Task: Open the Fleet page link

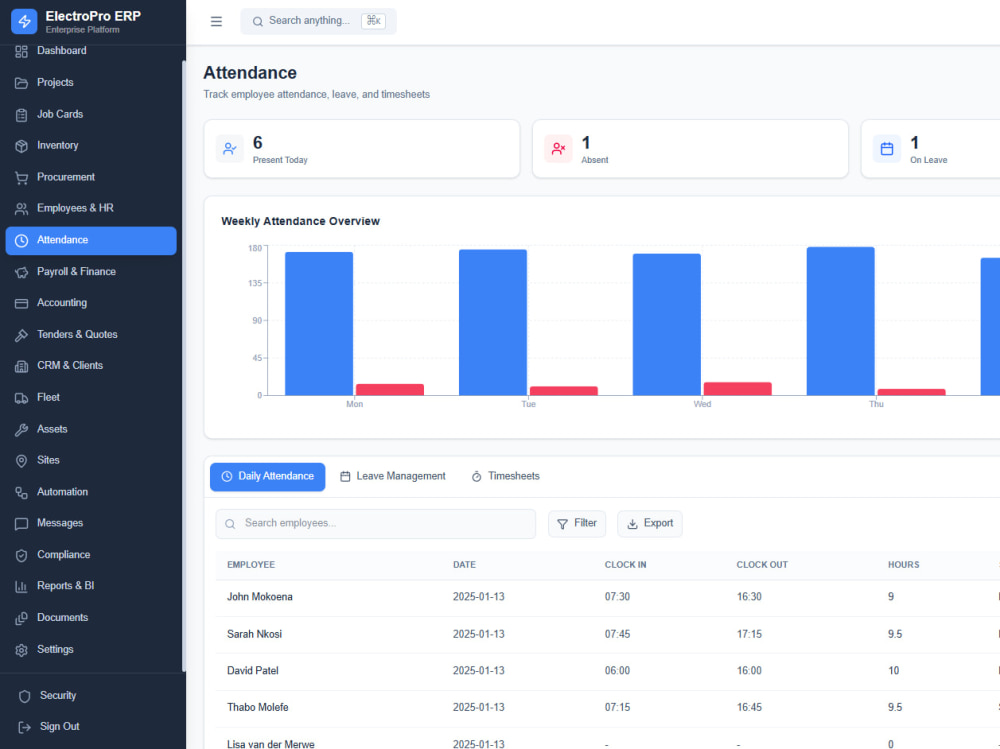Action: (x=91, y=398)
